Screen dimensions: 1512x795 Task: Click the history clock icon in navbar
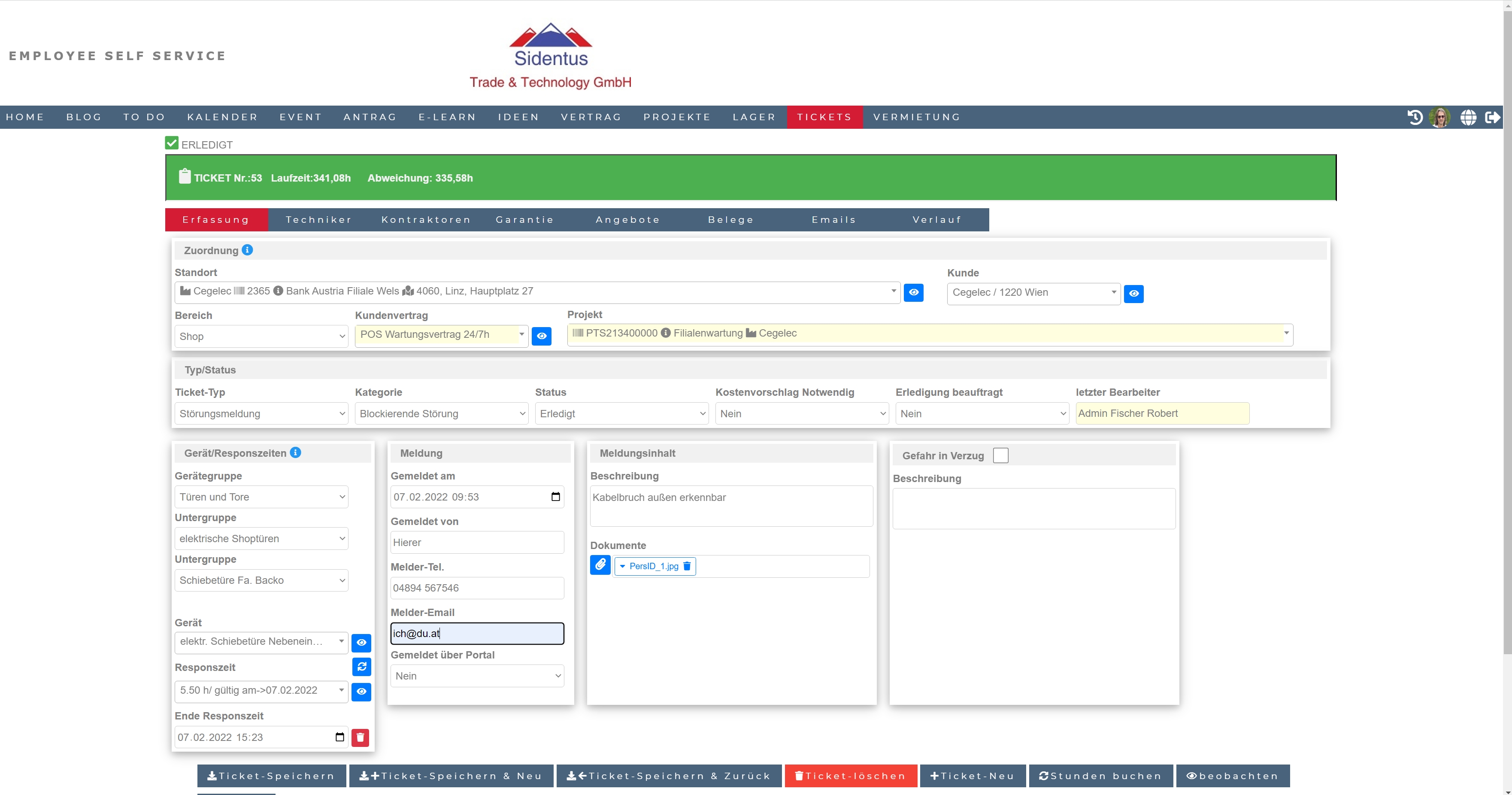pos(1415,118)
